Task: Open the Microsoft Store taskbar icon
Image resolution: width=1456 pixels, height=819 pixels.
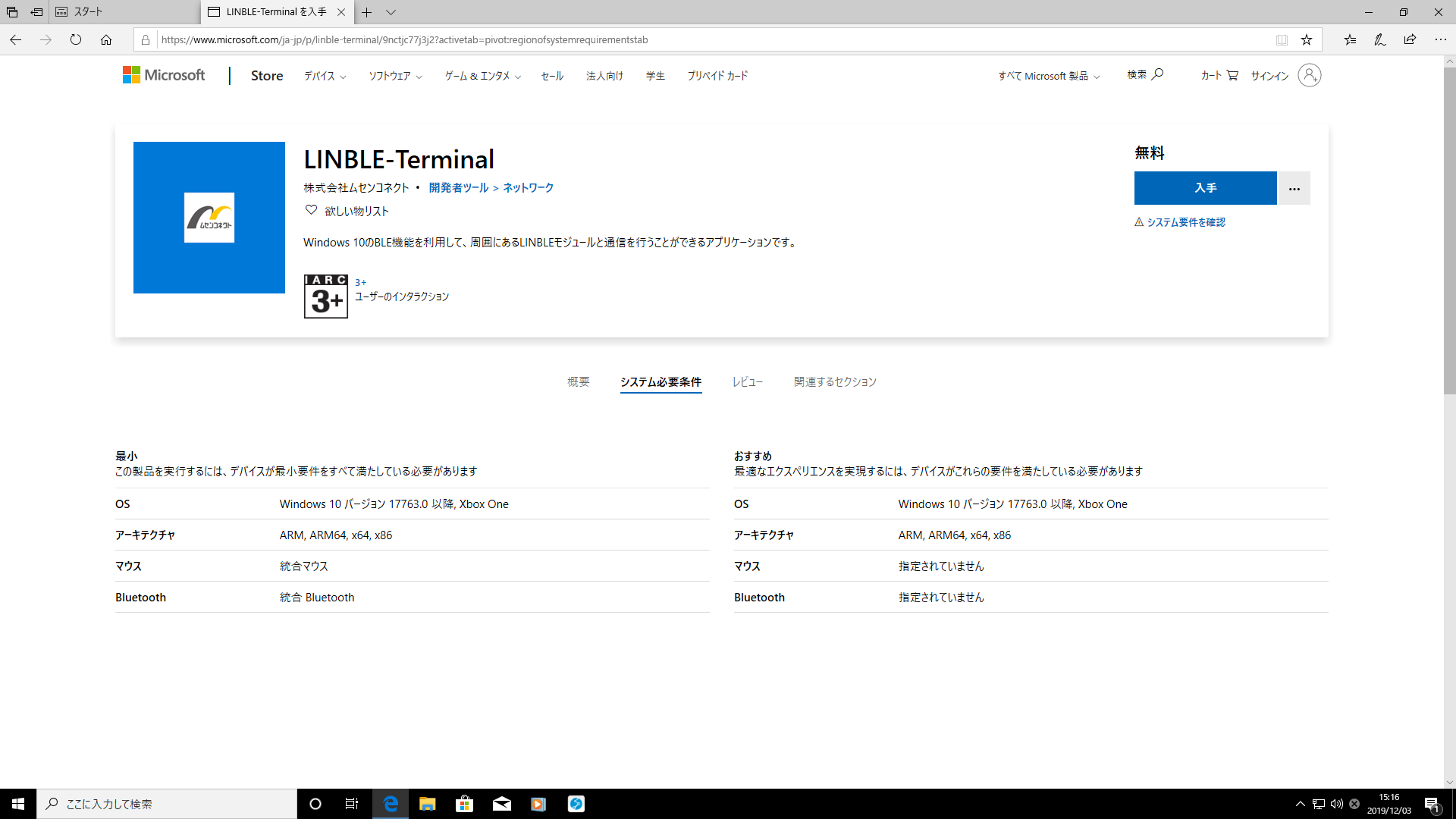Action: 464,804
